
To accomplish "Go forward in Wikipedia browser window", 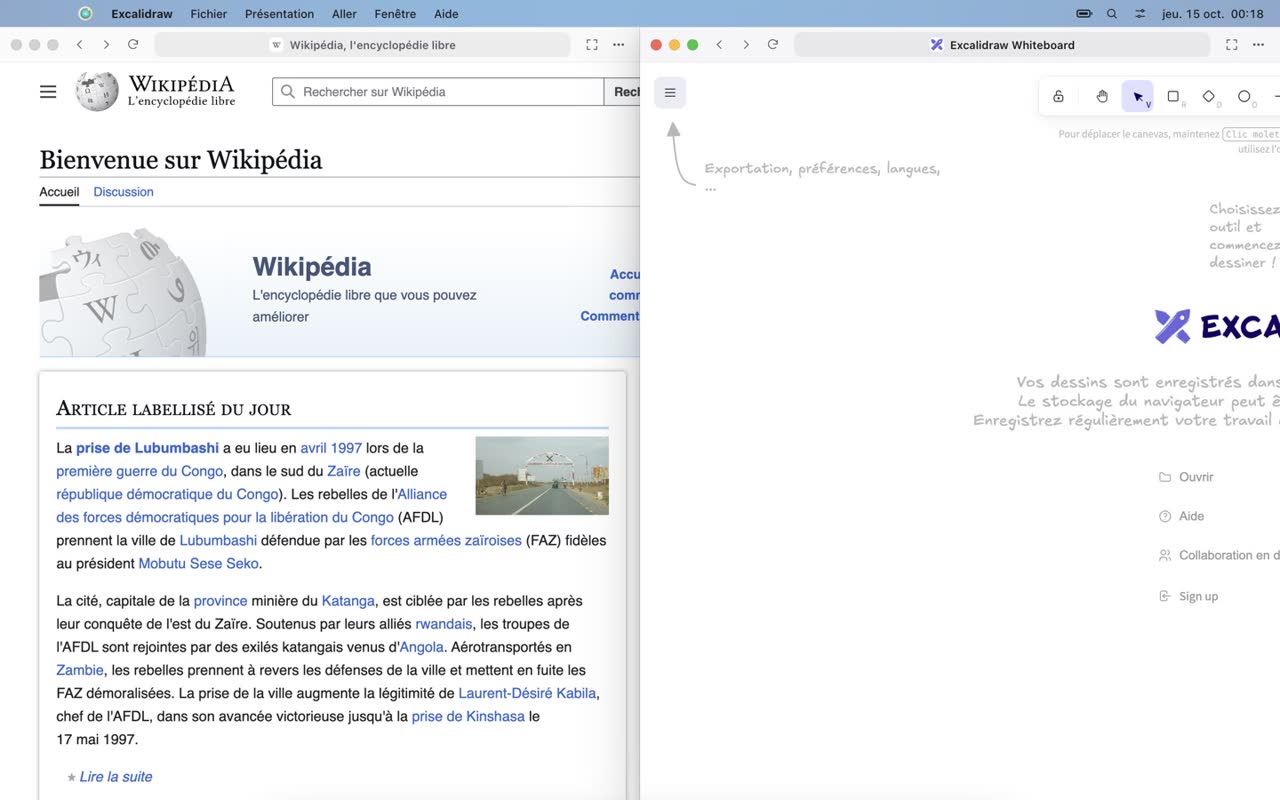I will click(x=106, y=45).
